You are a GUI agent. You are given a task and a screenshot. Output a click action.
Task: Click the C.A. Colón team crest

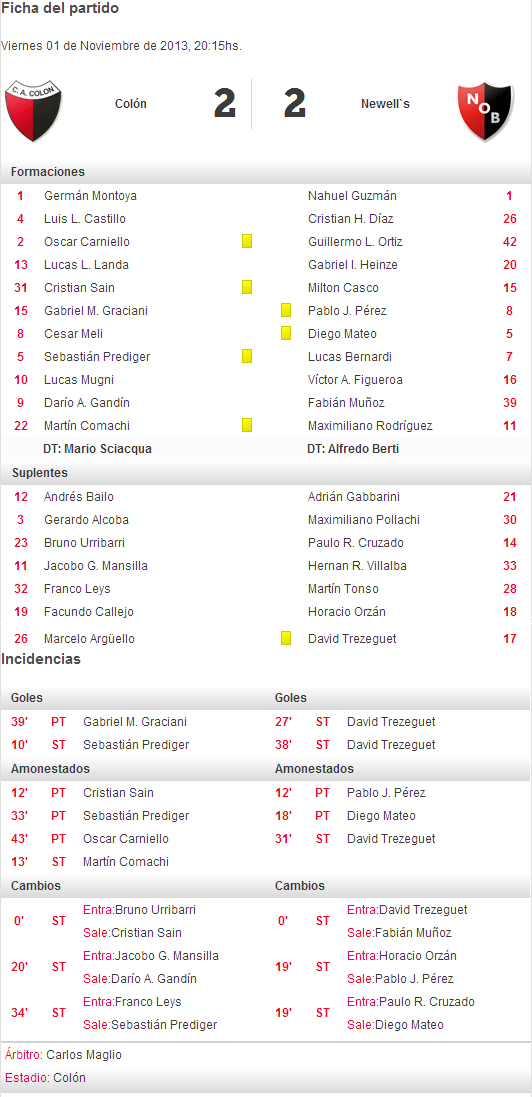pyautogui.click(x=34, y=110)
